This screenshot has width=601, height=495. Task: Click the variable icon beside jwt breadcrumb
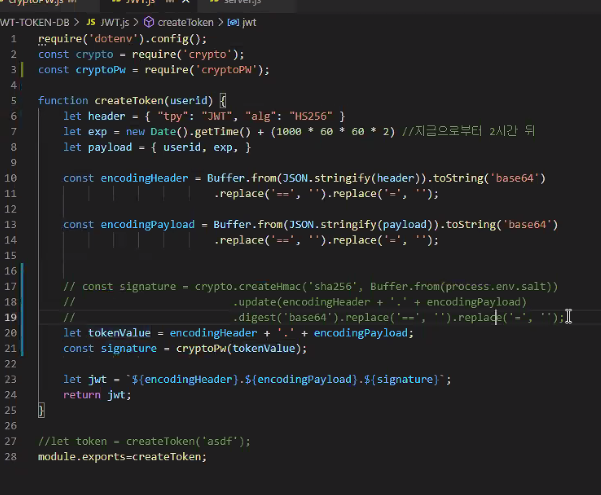tap(233, 23)
